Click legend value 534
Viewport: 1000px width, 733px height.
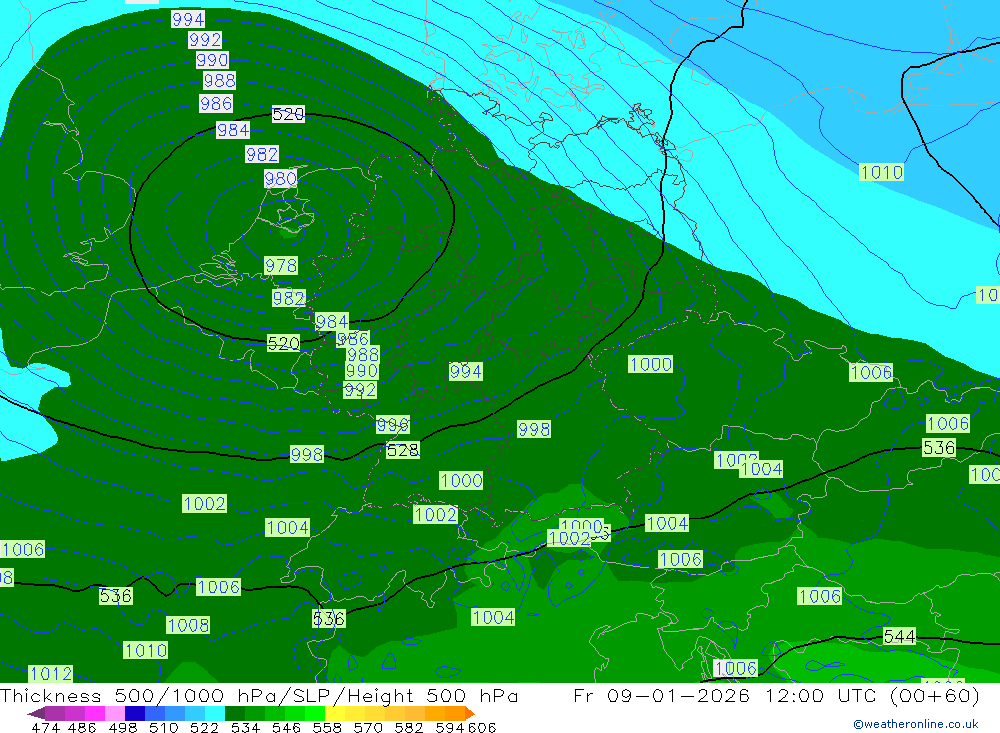246,728
